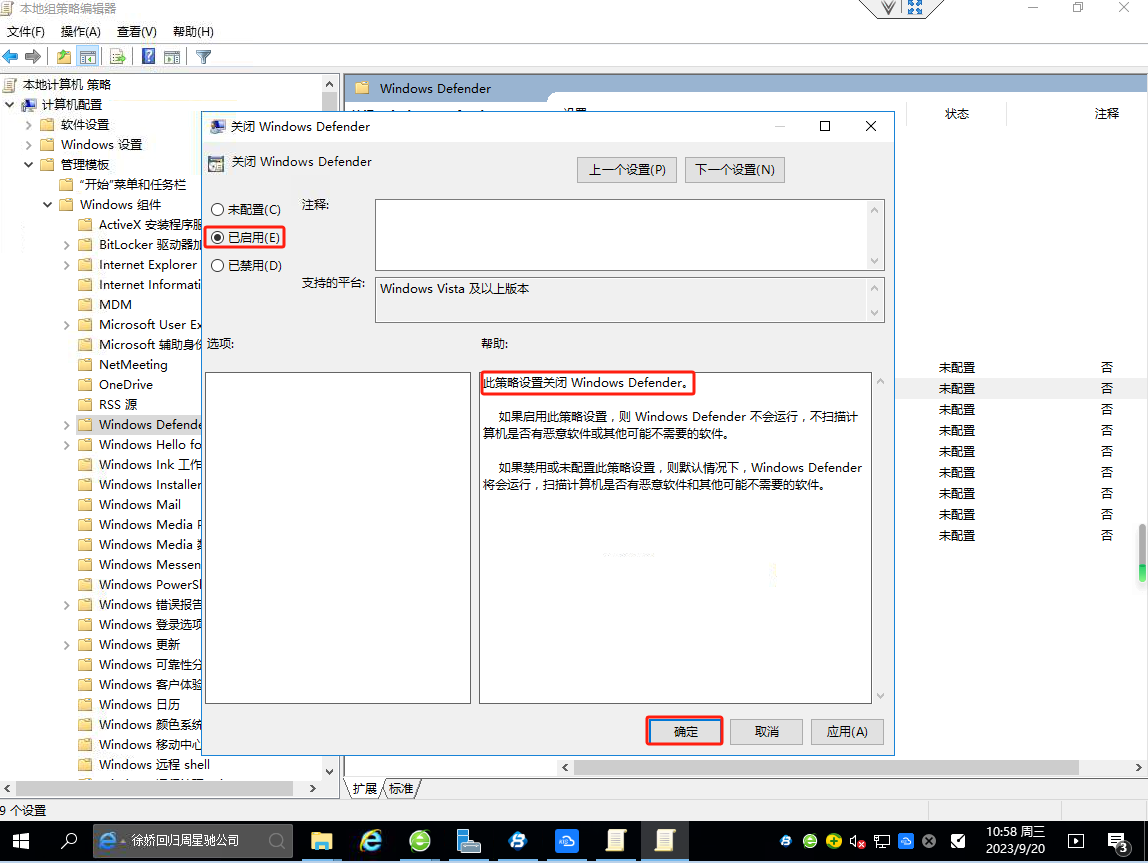This screenshot has height=863, width=1148.
Task: Go back with the blue back arrow
Action: 10,56
